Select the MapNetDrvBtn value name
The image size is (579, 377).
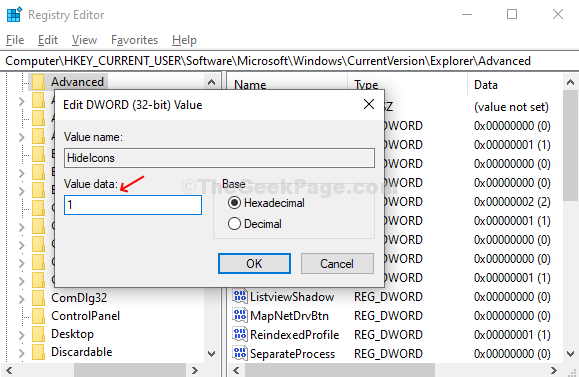[289, 316]
